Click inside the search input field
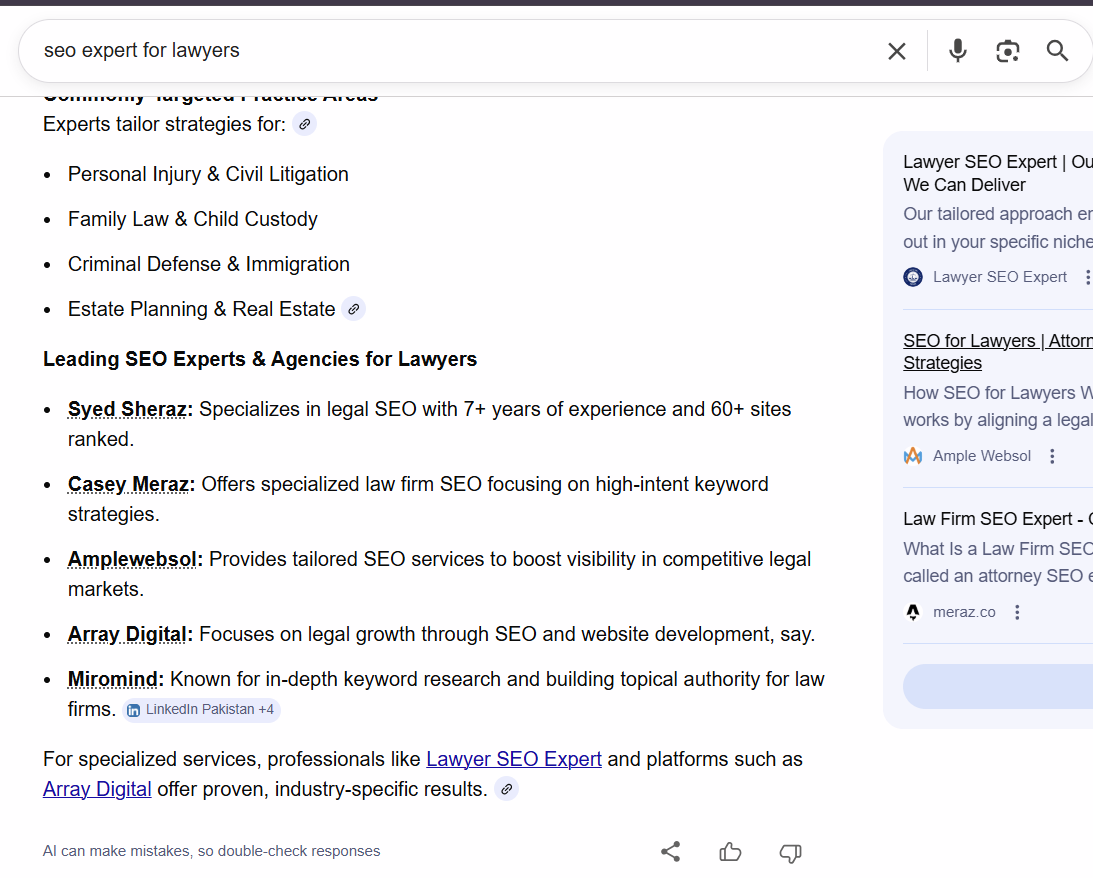This screenshot has height=878, width=1093. point(400,50)
